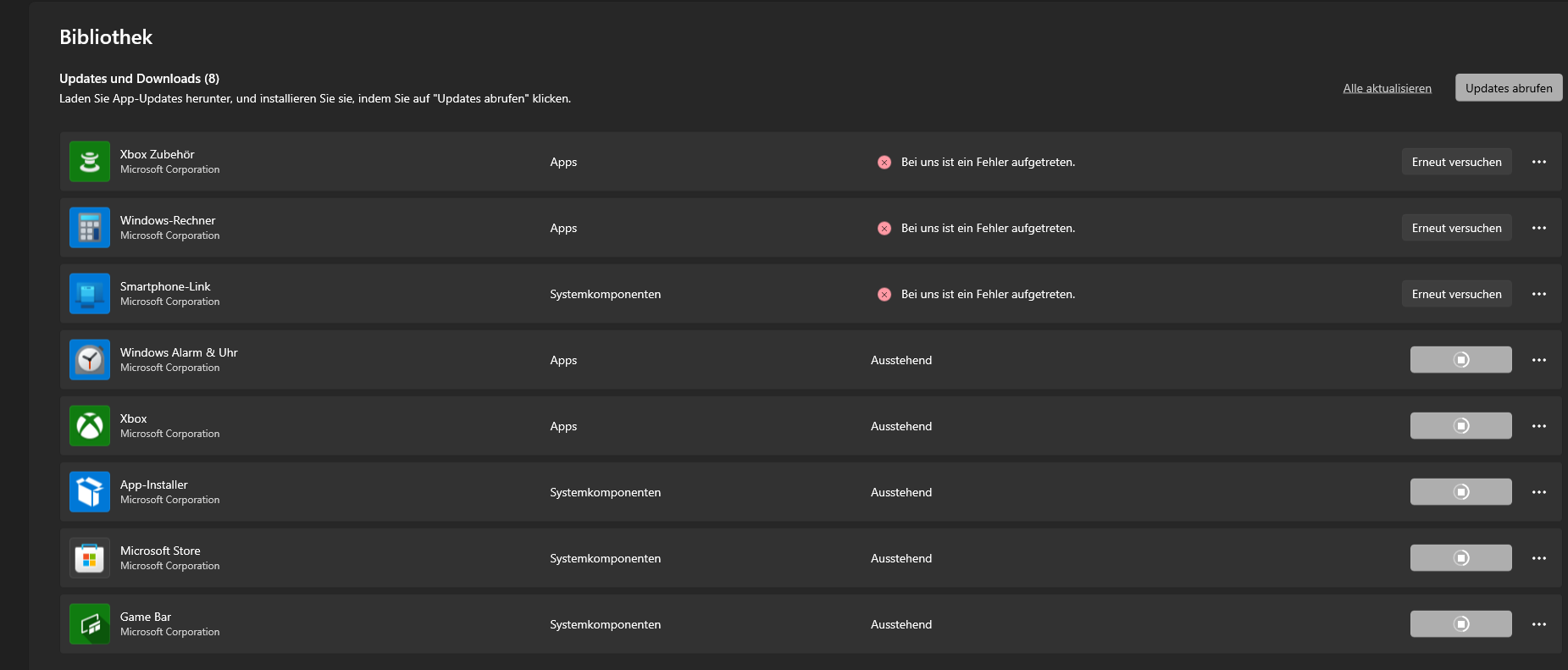Stop the pending Microsoft Store download
This screenshot has width=1568, height=670.
(x=1461, y=558)
